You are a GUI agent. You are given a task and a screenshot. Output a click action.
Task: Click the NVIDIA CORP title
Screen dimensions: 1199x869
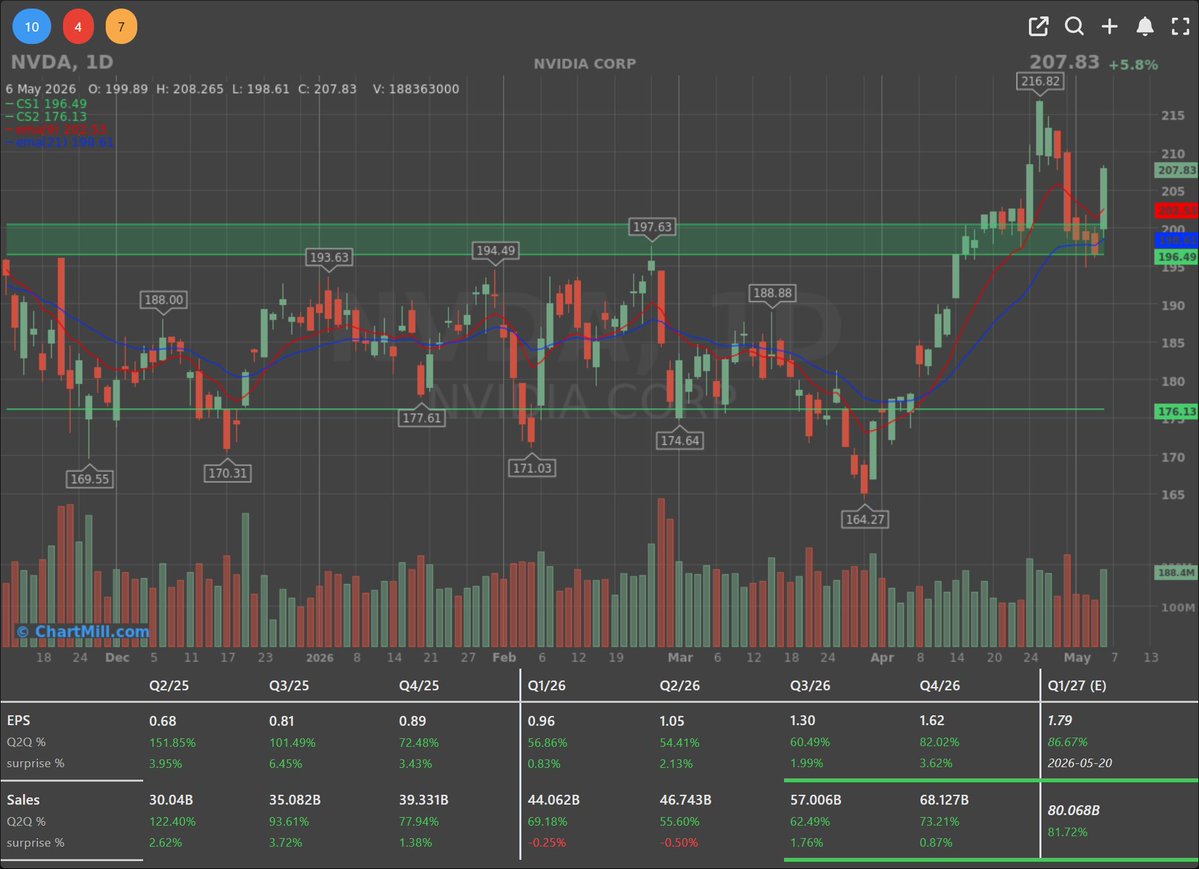[585, 63]
